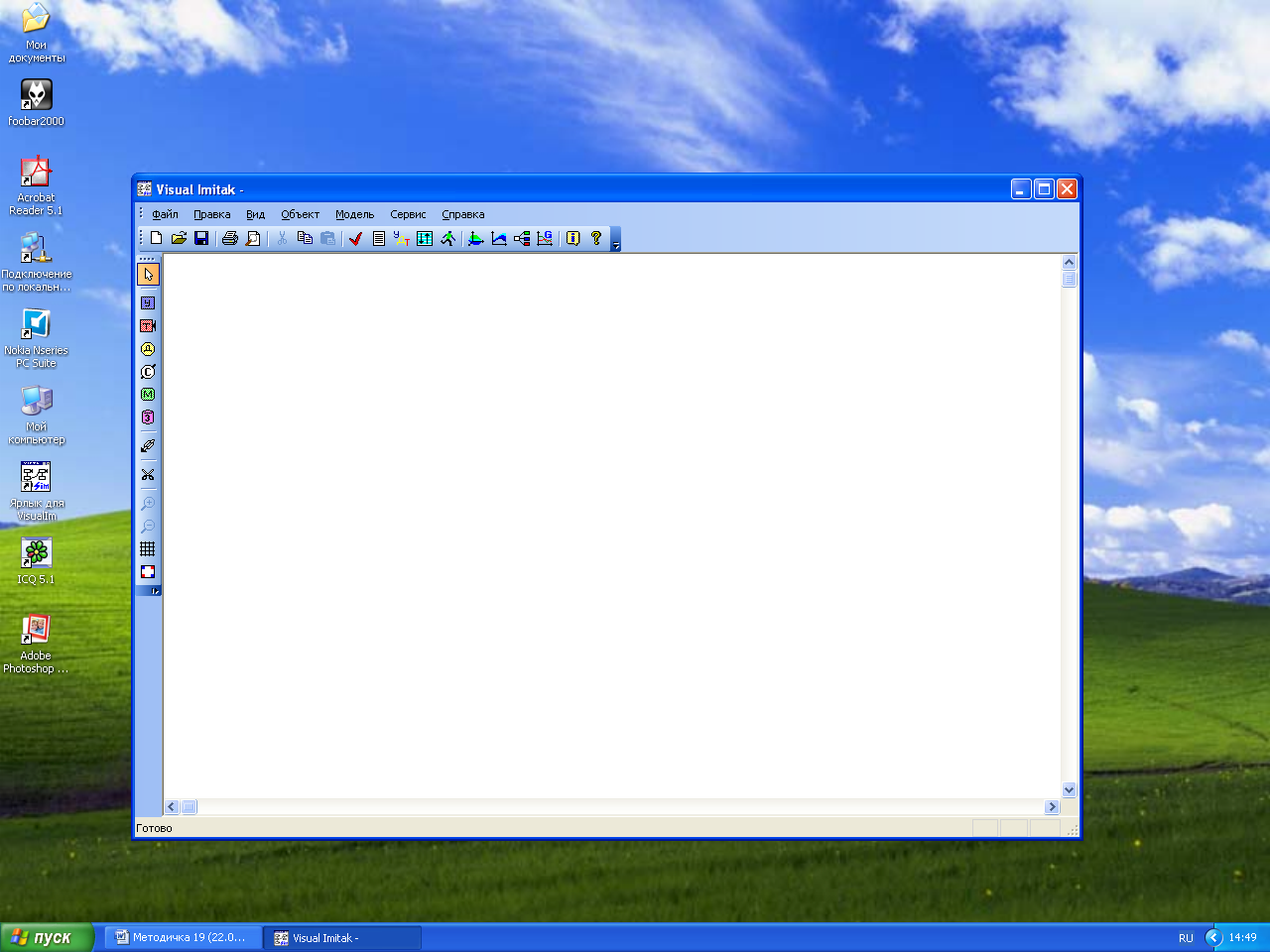Screen dimensions: 1270x952
Task: Click the copy toolbar icon
Action: (305, 238)
